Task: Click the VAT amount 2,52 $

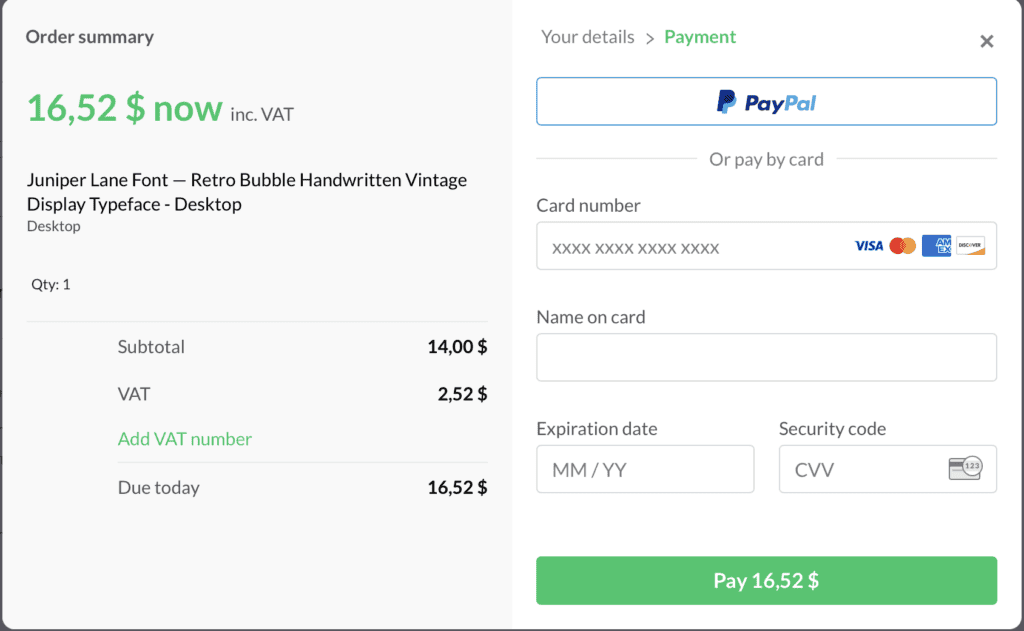Action: [x=462, y=395]
